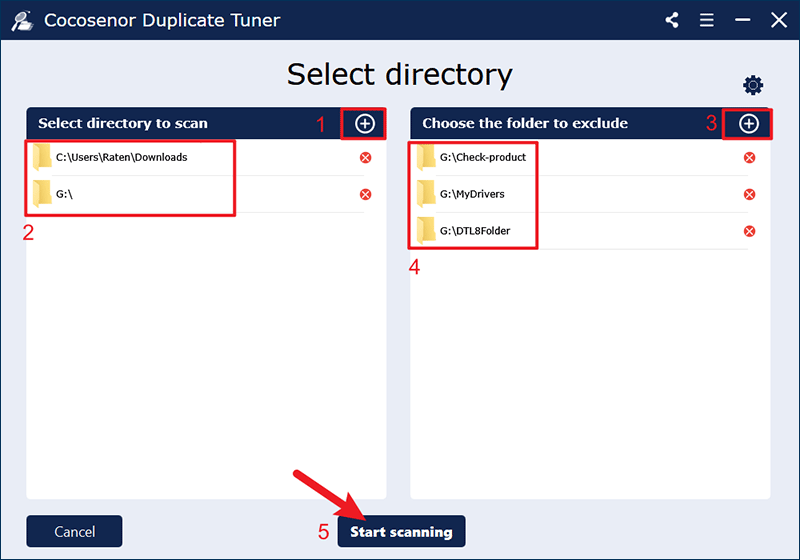Remove G:\ from the scan list
The height and width of the screenshot is (560, 800).
coord(365,194)
